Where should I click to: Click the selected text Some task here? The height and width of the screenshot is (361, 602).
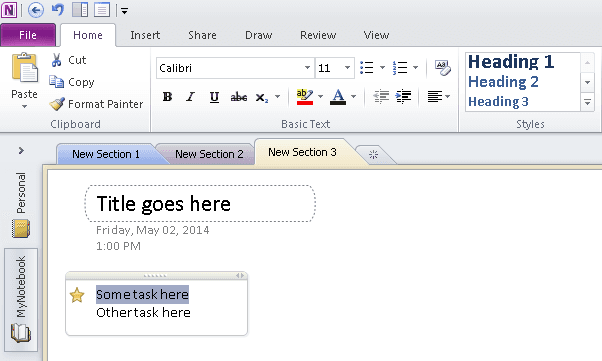point(142,295)
